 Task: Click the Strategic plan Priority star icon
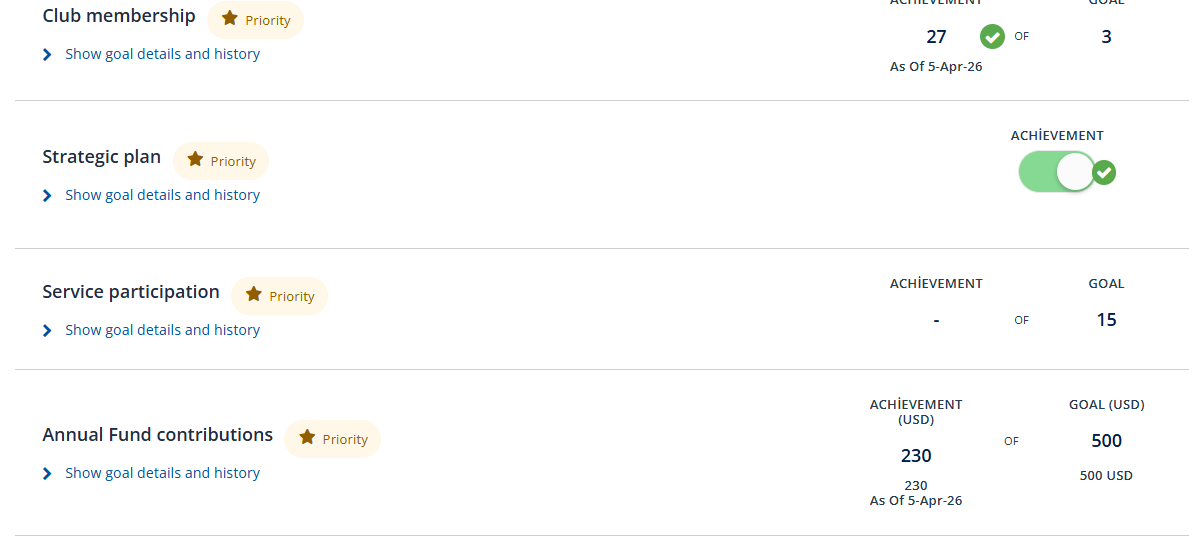[195, 160]
